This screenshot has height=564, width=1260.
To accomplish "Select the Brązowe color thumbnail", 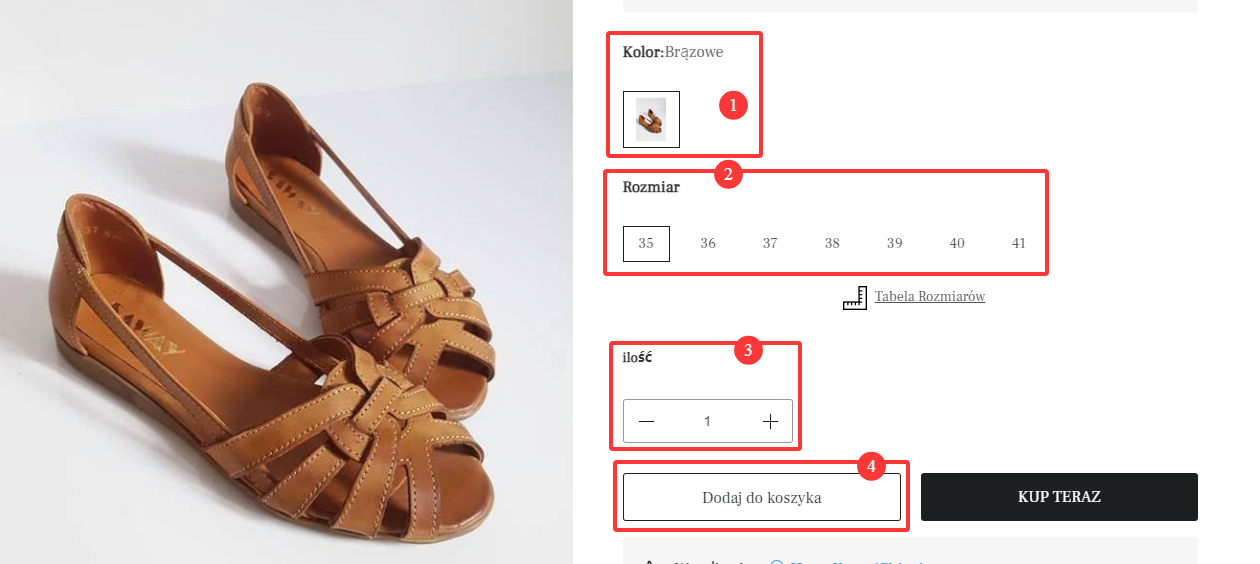I will click(651, 119).
